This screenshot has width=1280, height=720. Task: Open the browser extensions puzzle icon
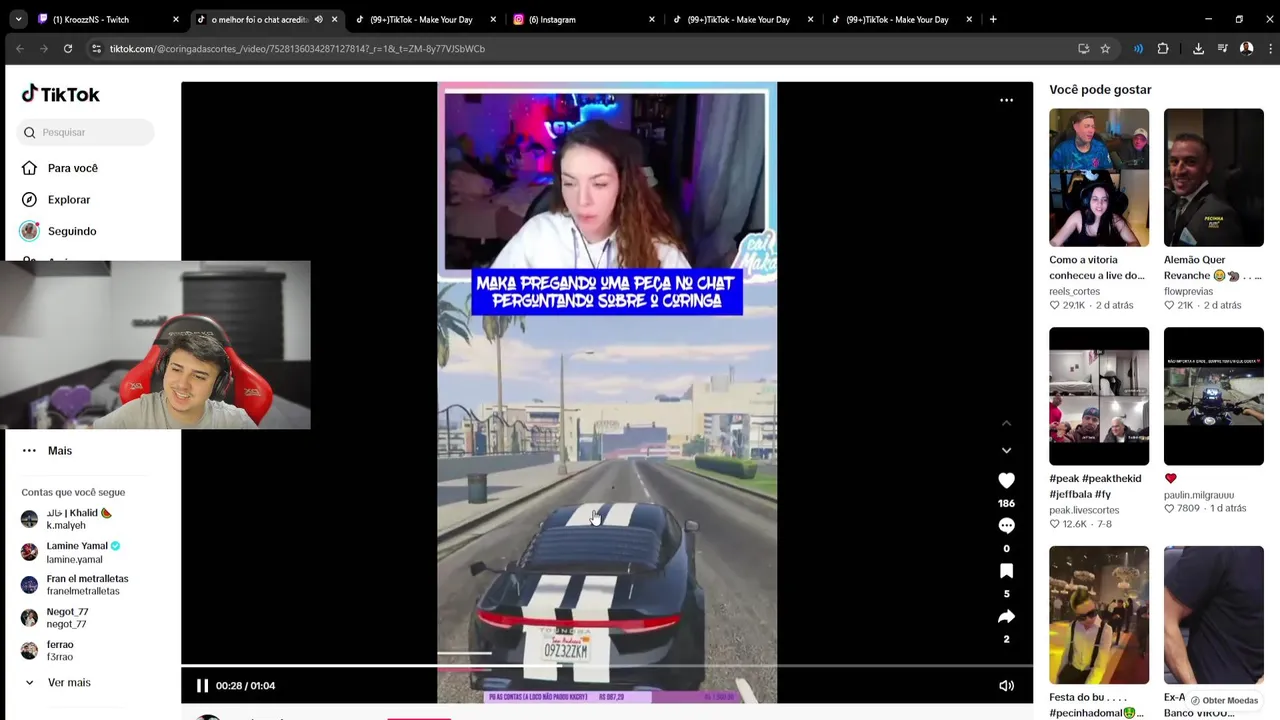1163,48
